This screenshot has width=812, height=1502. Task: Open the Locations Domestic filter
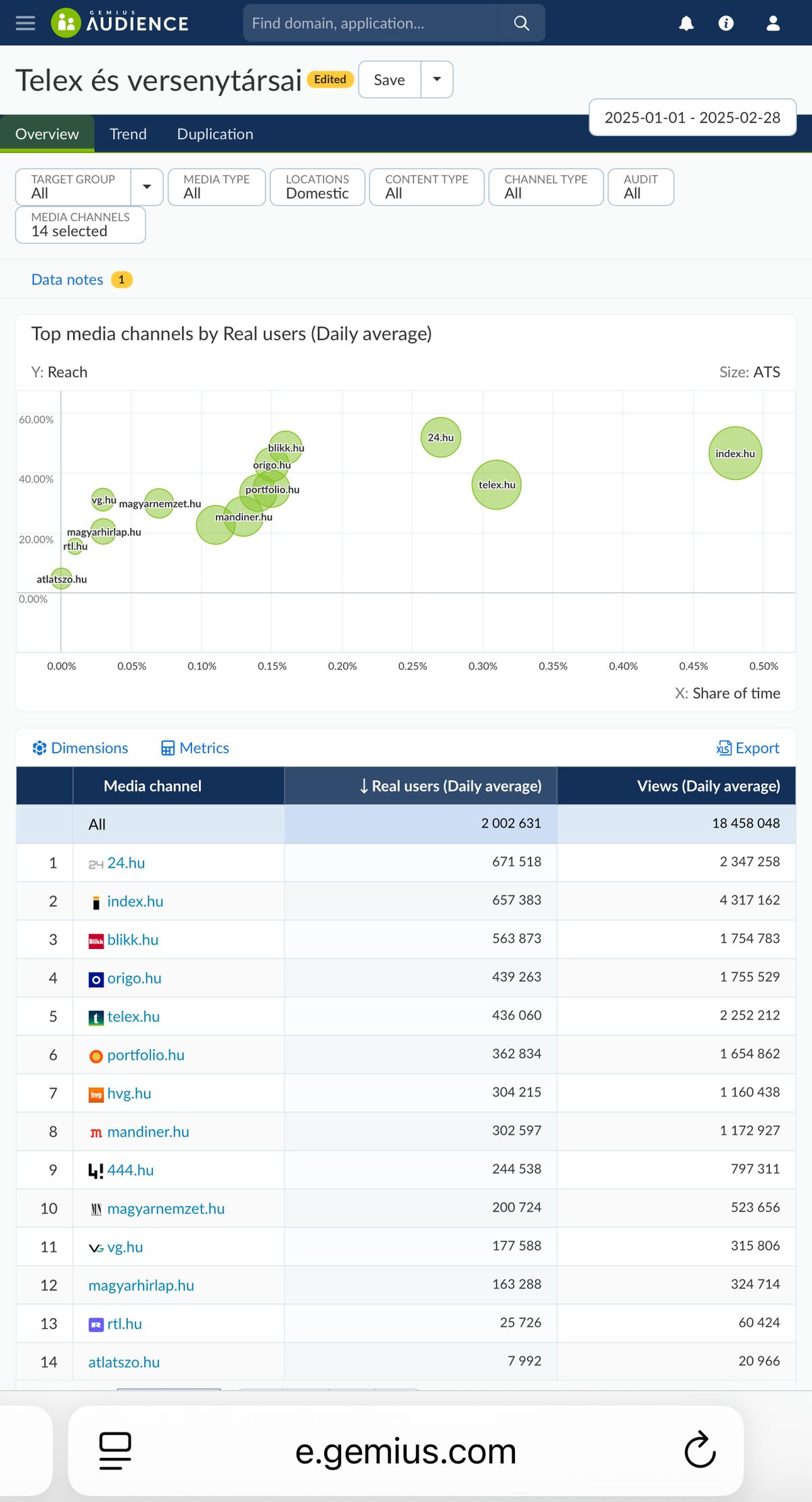pyautogui.click(x=317, y=187)
